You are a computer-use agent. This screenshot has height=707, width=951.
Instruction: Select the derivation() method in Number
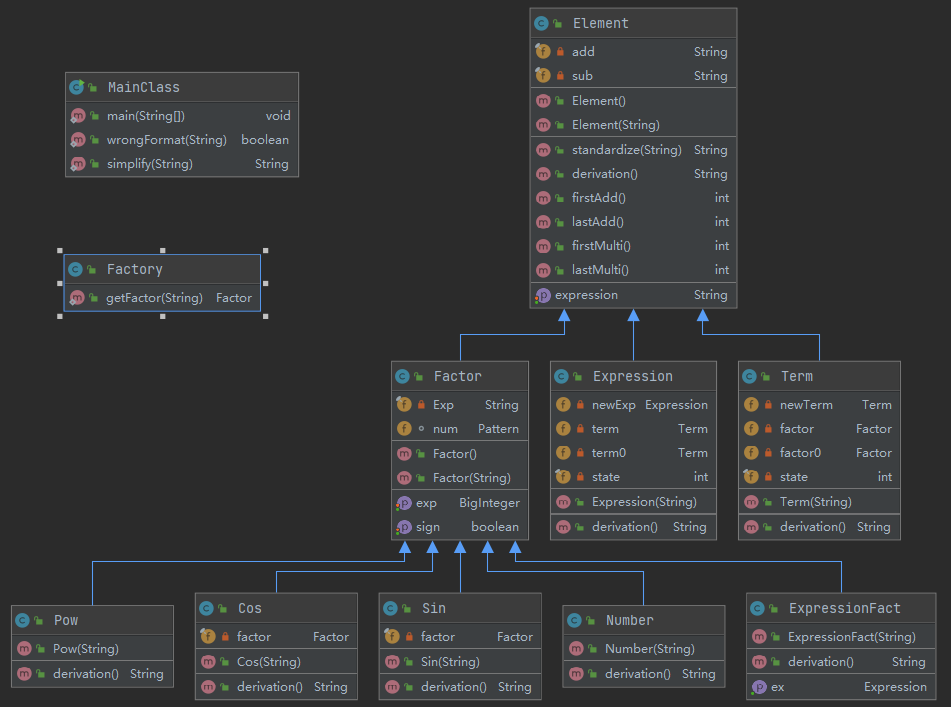point(644,674)
